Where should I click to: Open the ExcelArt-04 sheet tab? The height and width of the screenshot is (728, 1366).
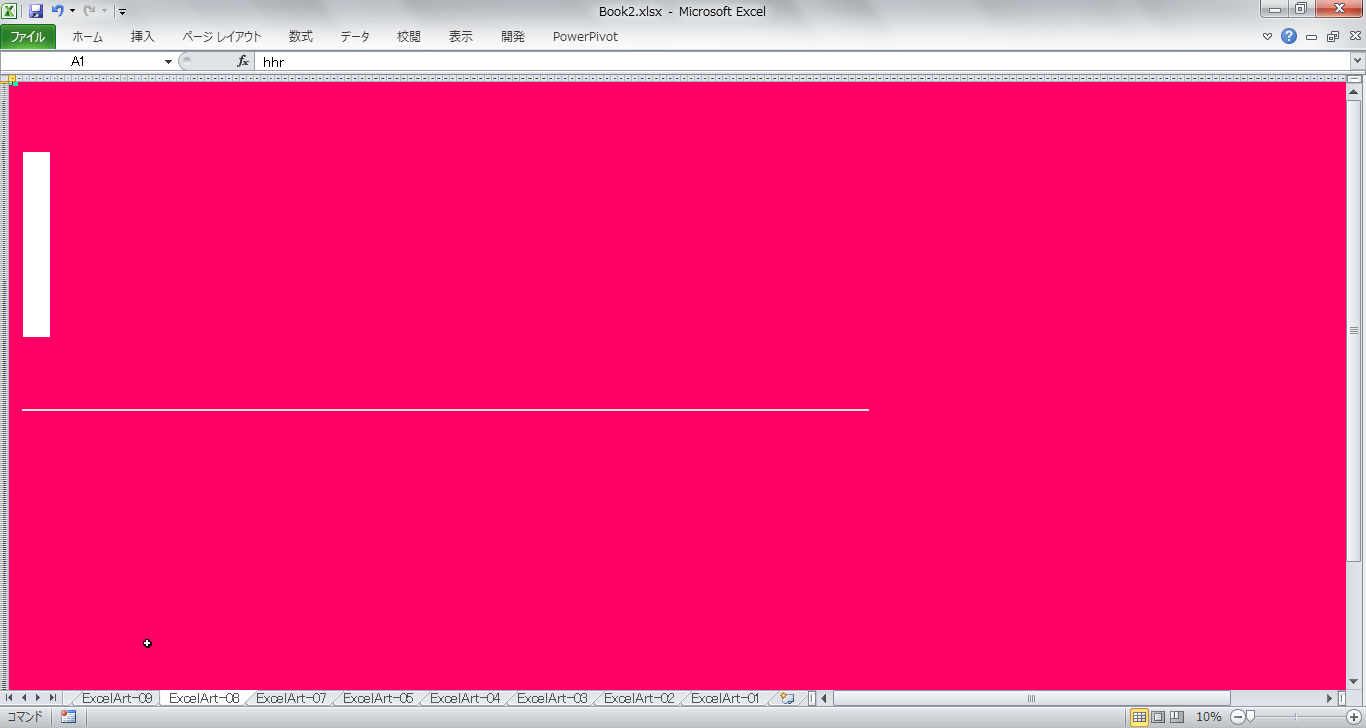tap(465, 698)
